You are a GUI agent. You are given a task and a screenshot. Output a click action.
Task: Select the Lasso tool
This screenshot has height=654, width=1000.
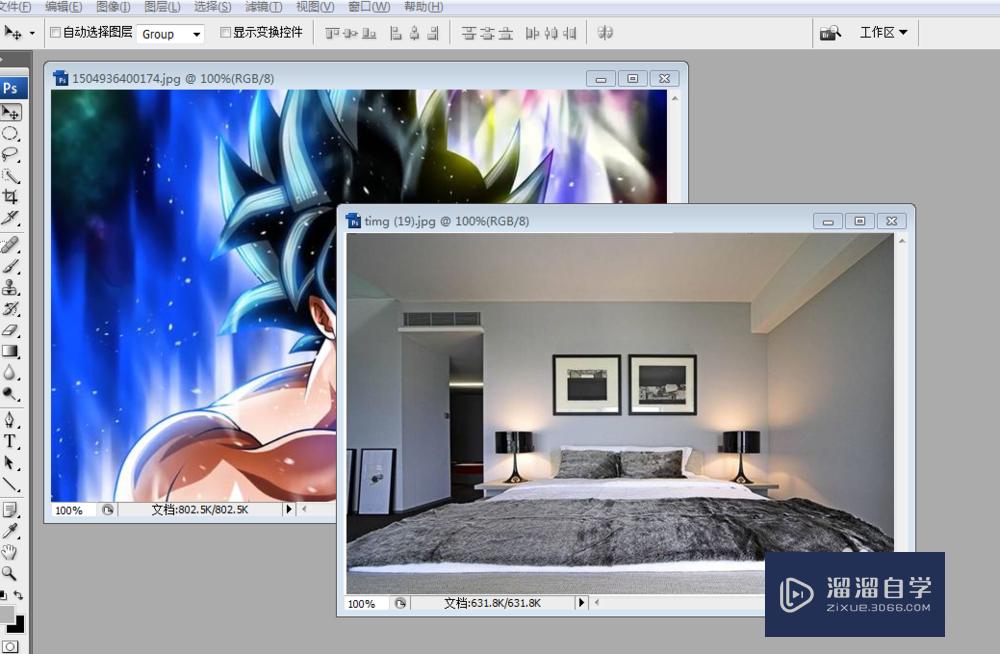point(10,155)
